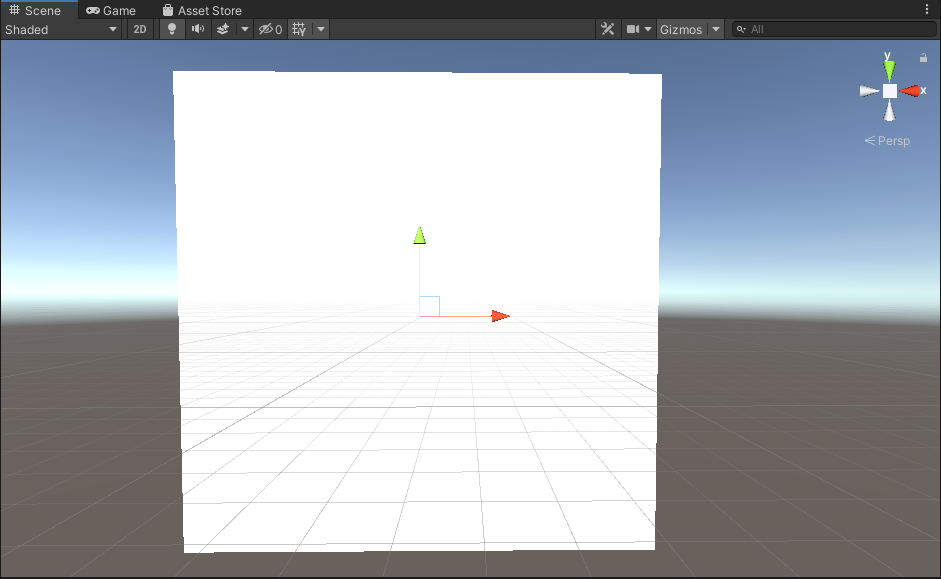Toggle 2D view mode button
The width and height of the screenshot is (941, 579).
click(x=140, y=29)
